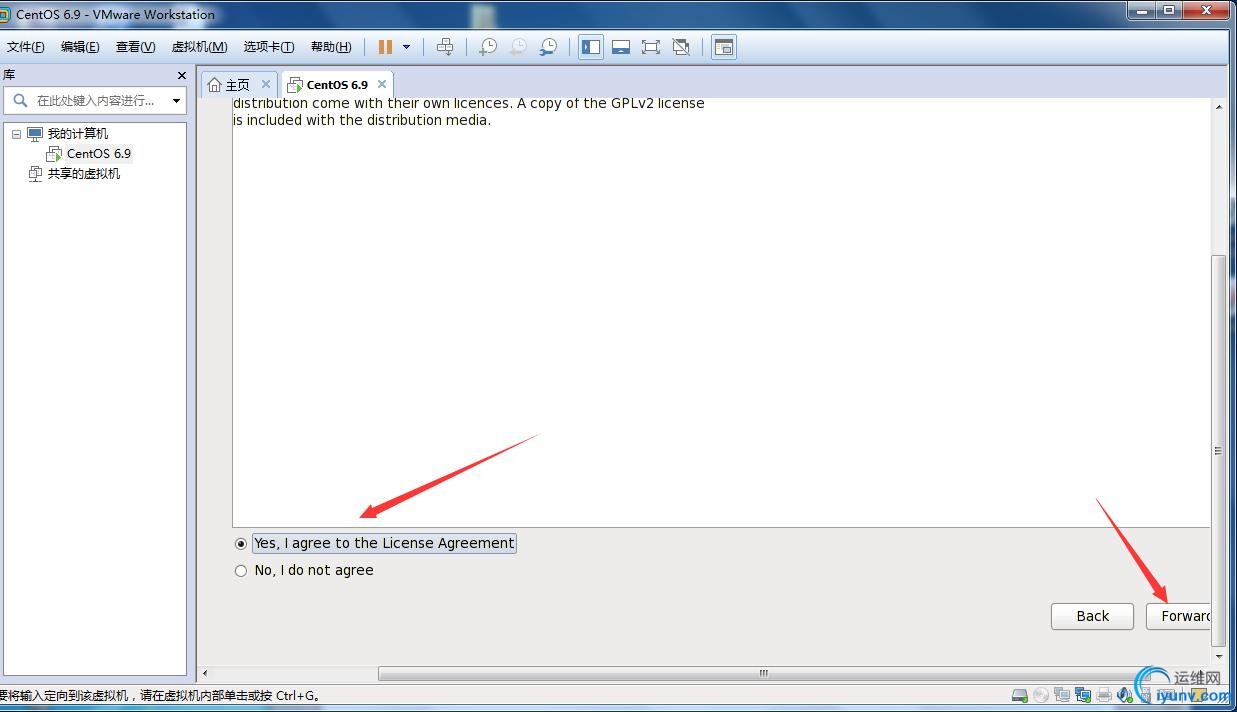
Task: Click the printer status icon
Action: 1104,695
